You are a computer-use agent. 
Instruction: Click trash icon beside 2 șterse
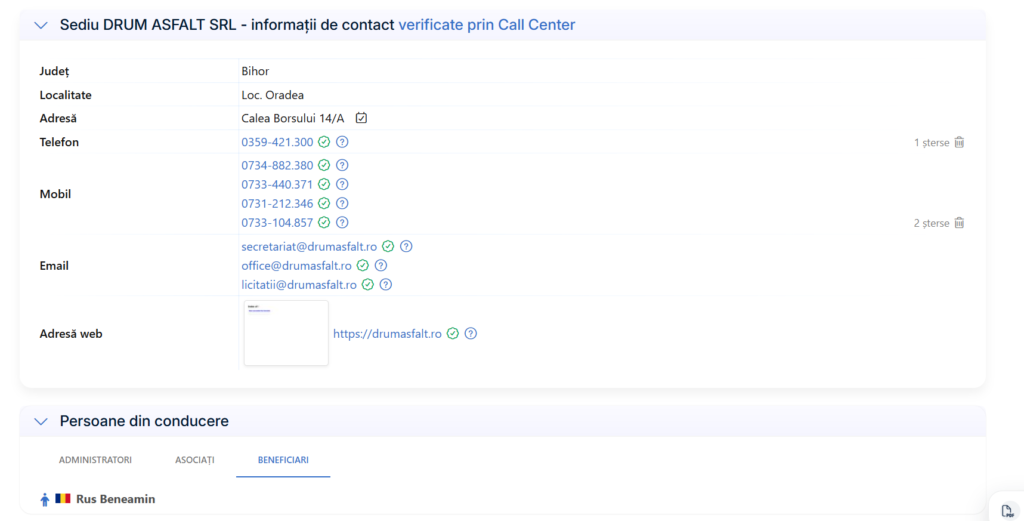pos(959,223)
